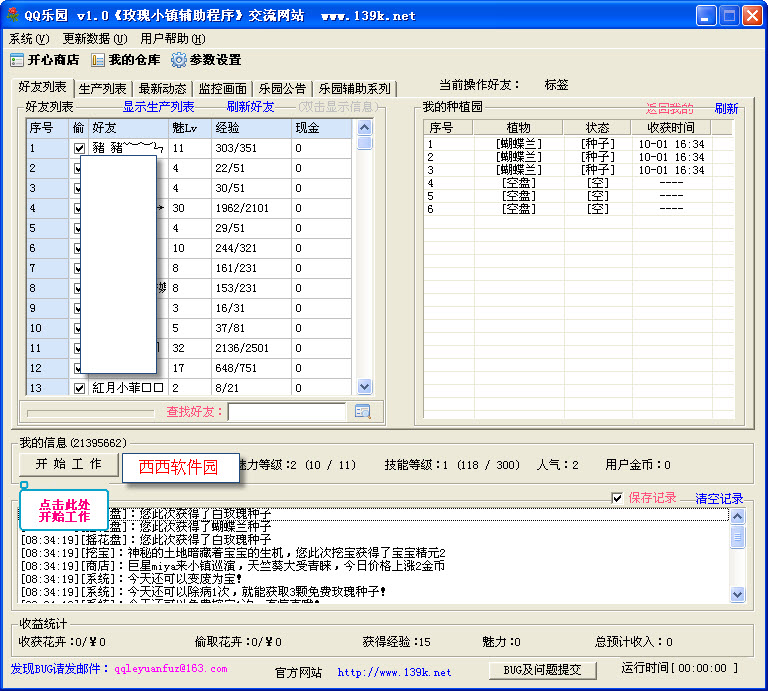Click the 清空记录 link
The image size is (768, 691).
[x=719, y=498]
